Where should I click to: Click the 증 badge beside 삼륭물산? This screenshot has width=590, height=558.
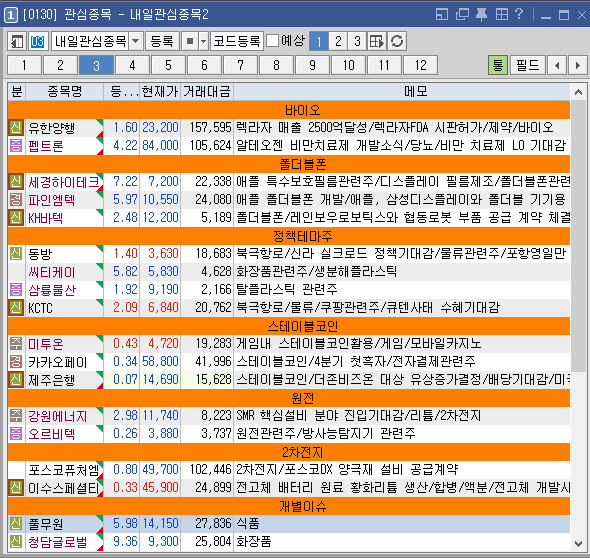(16, 289)
